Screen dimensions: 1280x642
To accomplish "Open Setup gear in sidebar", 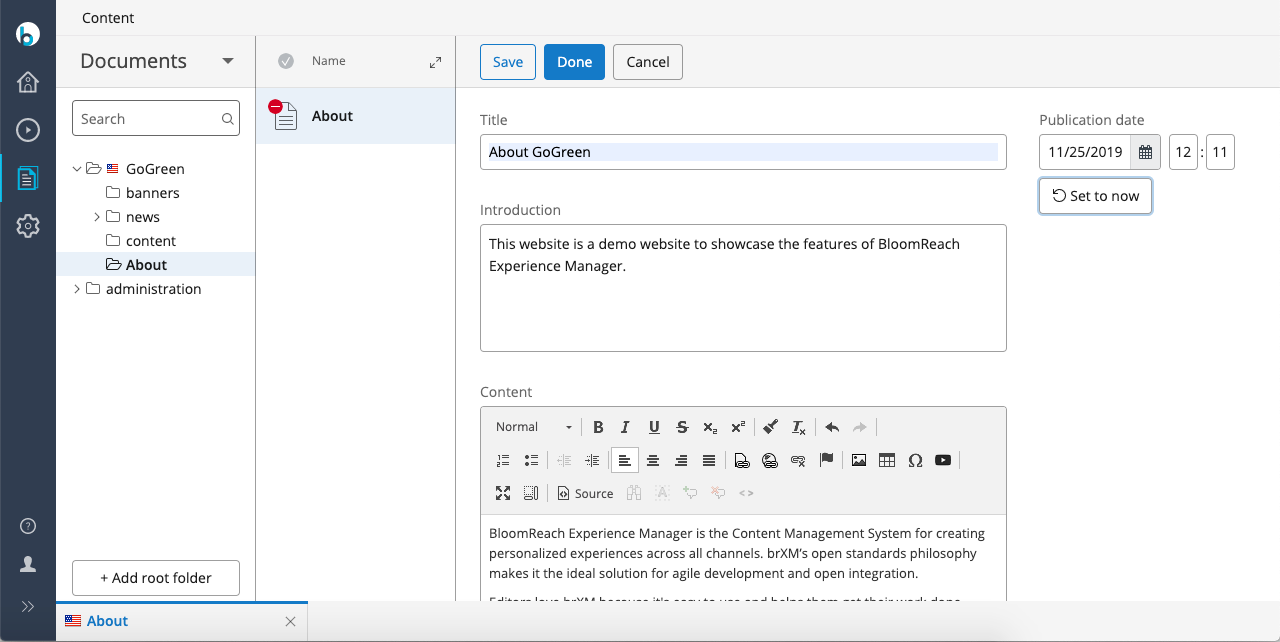I will pyautogui.click(x=28, y=227).
